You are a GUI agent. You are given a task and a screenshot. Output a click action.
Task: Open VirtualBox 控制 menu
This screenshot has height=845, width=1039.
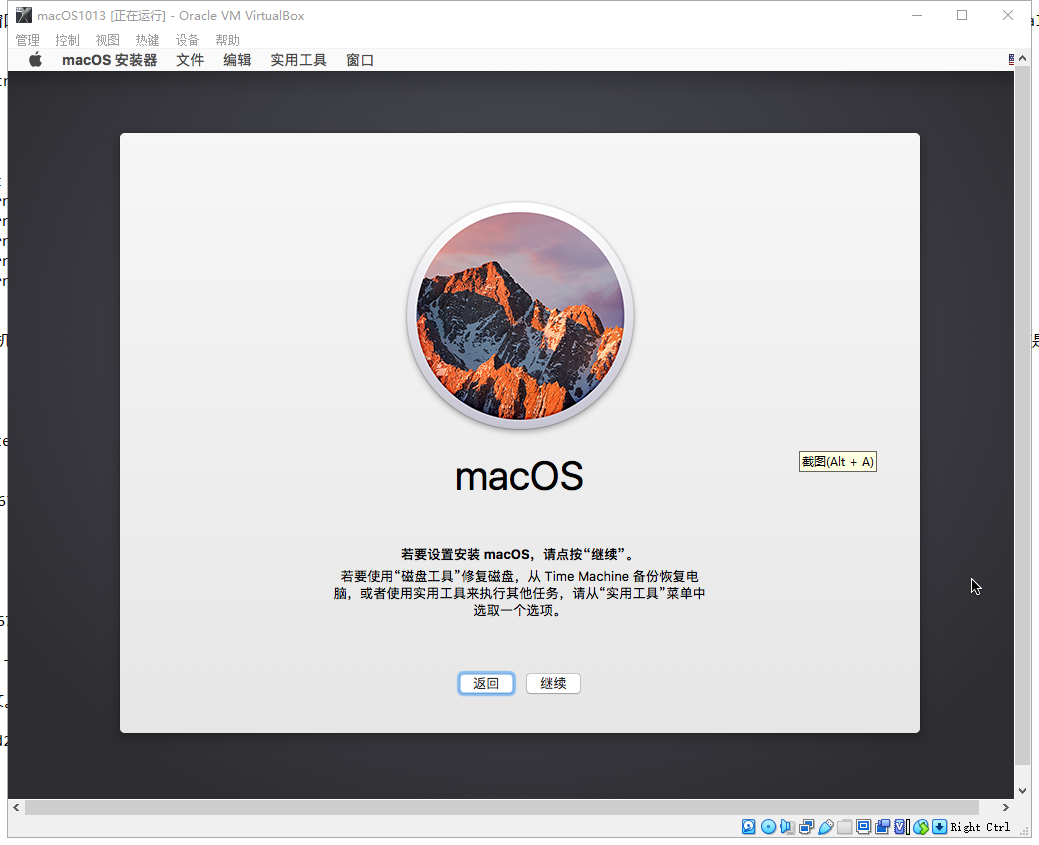click(x=68, y=40)
